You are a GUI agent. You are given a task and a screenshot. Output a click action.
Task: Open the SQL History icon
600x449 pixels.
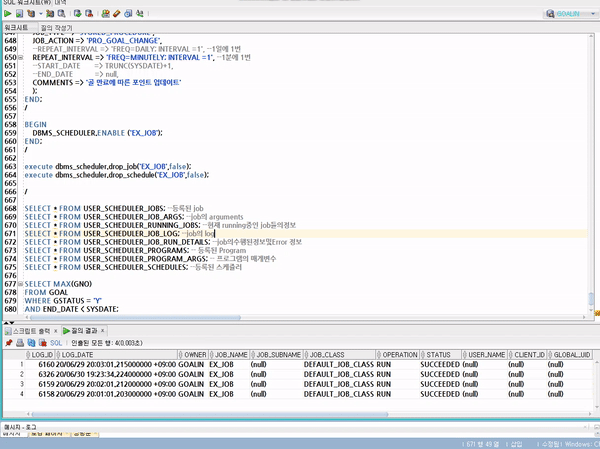pos(128,14)
